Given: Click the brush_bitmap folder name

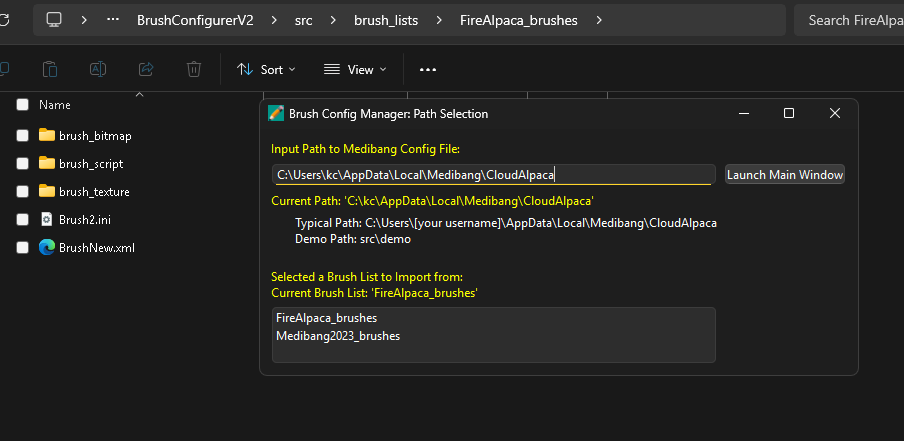Looking at the screenshot, I should click(95, 136).
